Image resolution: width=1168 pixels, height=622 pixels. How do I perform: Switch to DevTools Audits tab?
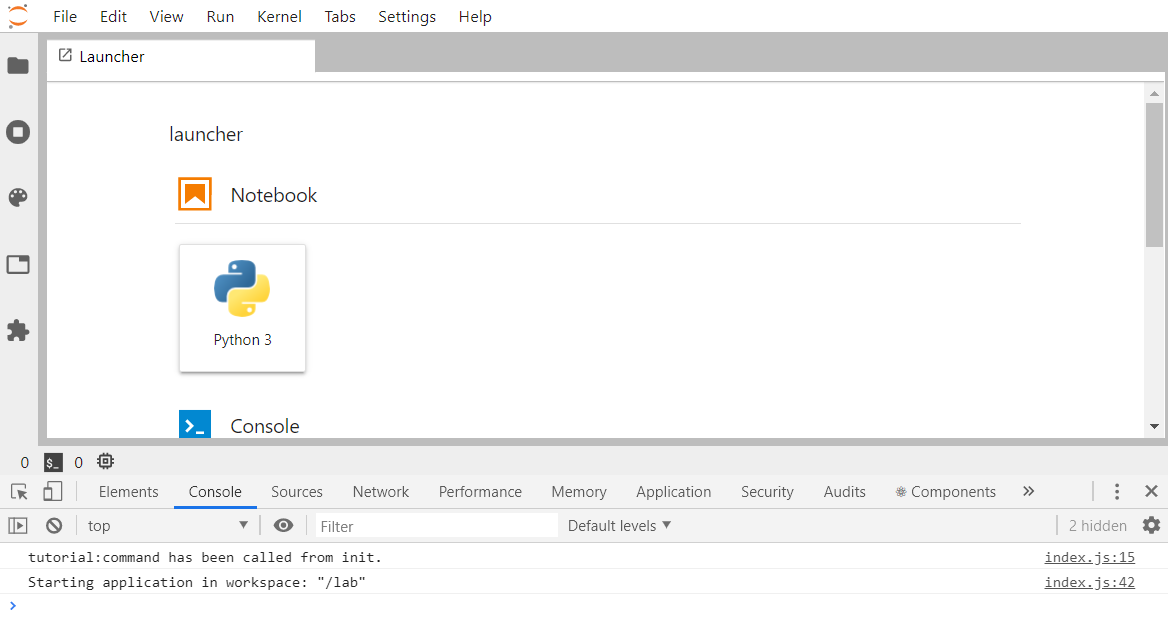[844, 492]
